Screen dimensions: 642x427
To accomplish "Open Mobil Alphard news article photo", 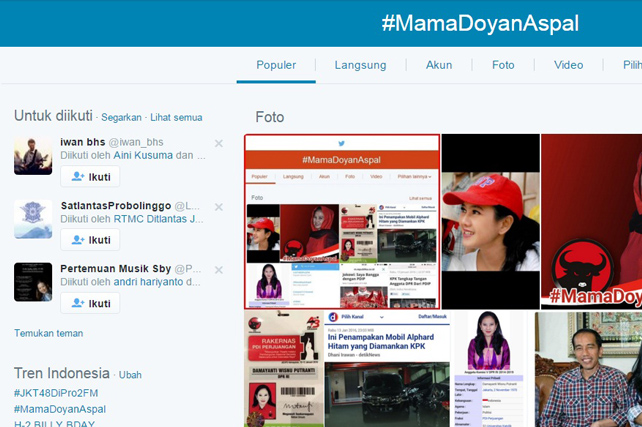I will coord(387,369).
